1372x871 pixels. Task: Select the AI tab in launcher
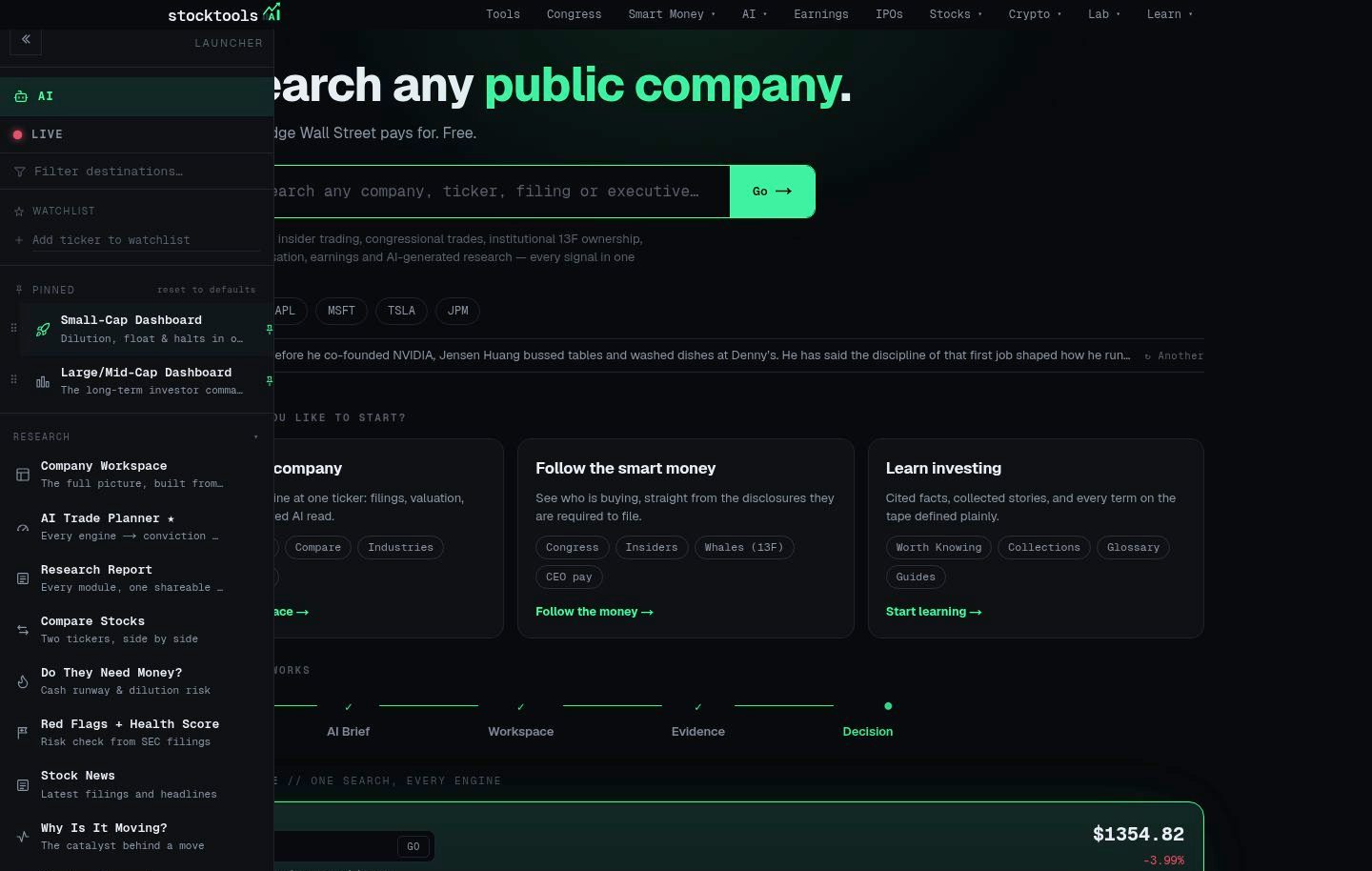(x=137, y=96)
